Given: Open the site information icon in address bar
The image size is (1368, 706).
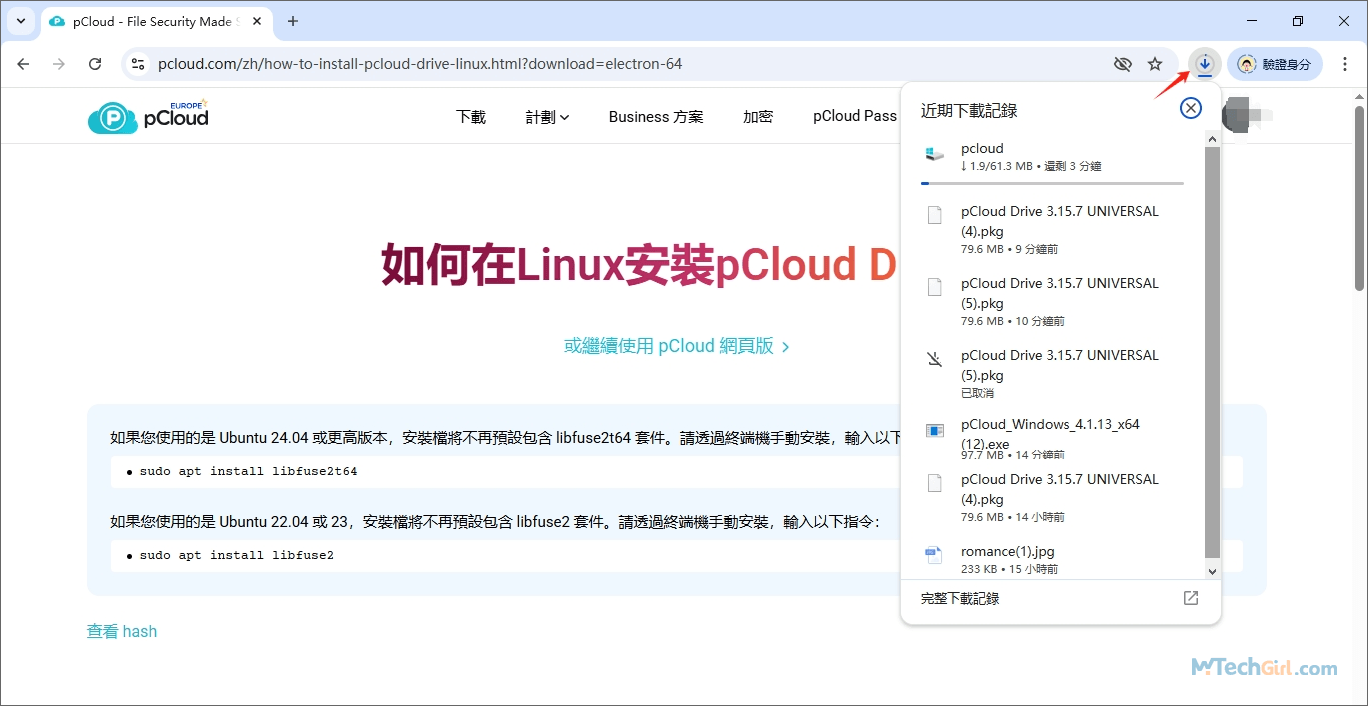Looking at the screenshot, I should (139, 64).
